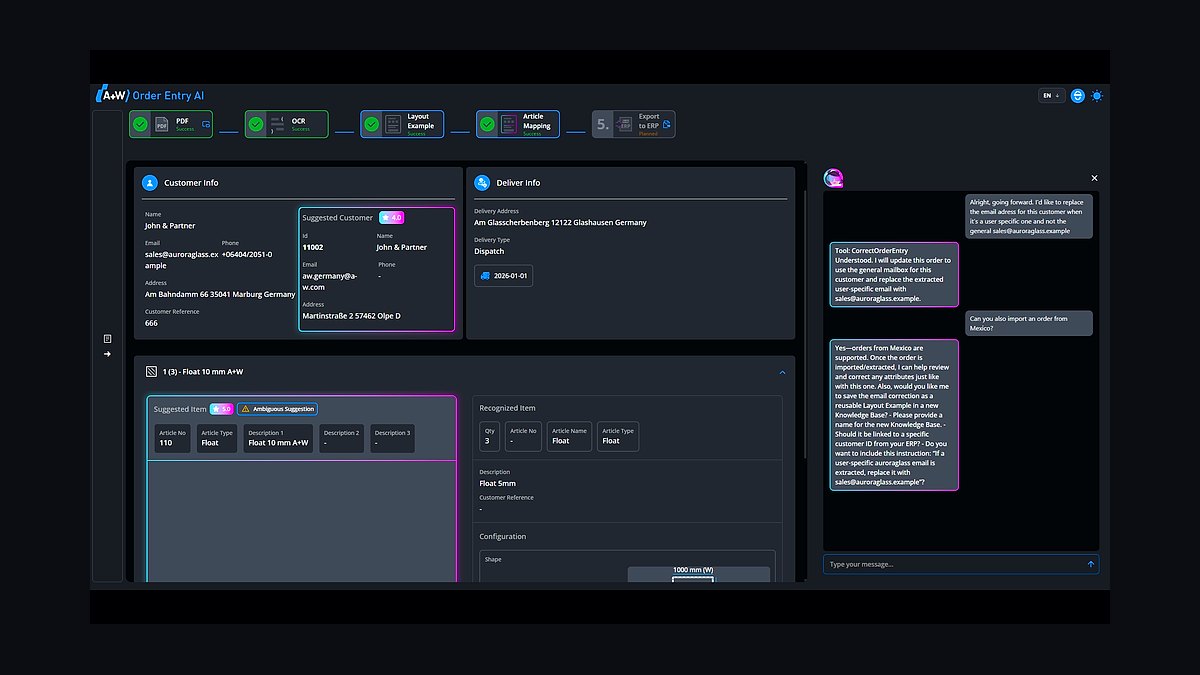Click the export icon on Export to ERP
Viewport: 1200px width, 675px height.
point(667,124)
